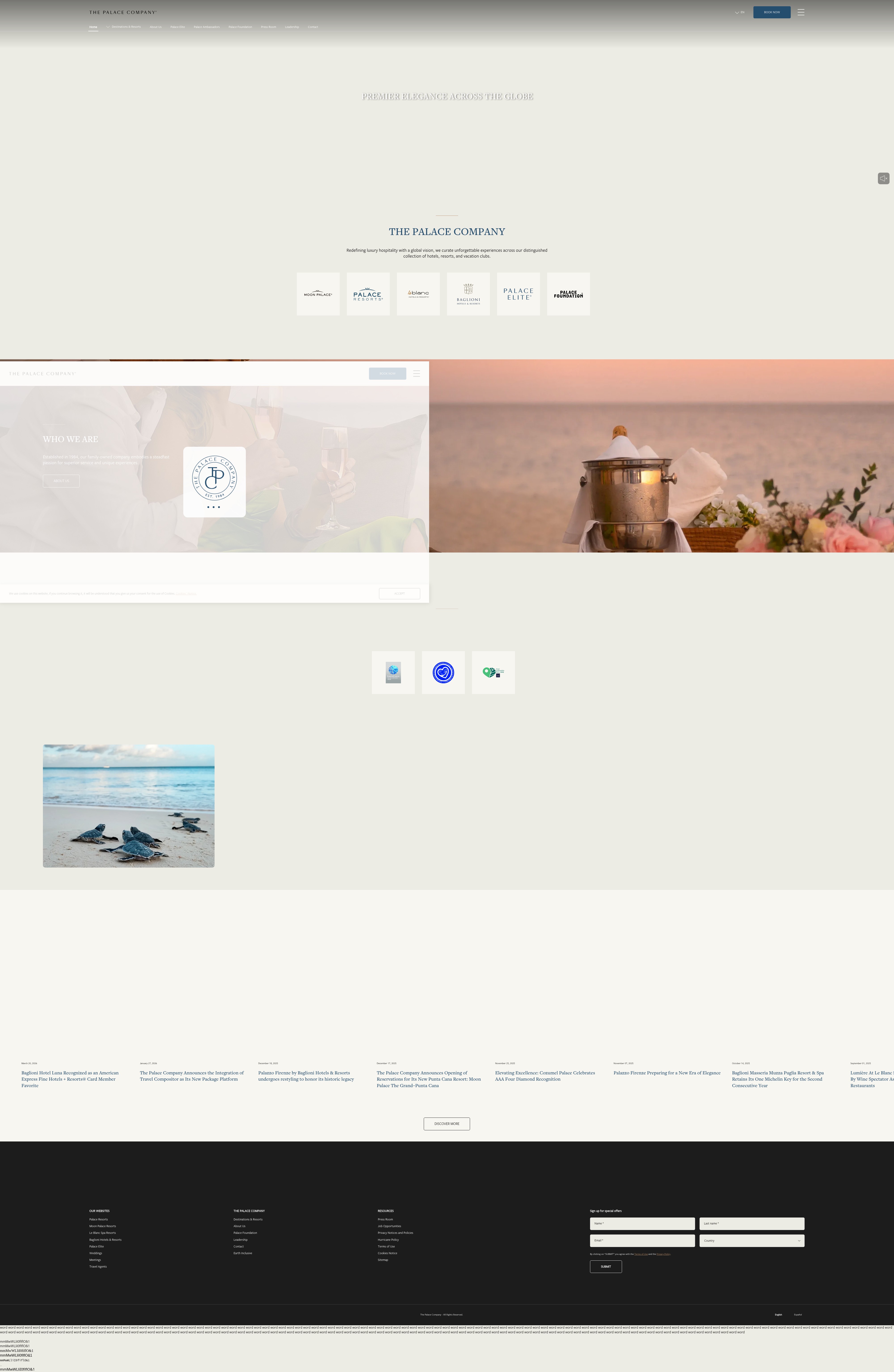The width and height of the screenshot is (894, 1372).
Task: Click the Last name input field
Action: point(752,1223)
